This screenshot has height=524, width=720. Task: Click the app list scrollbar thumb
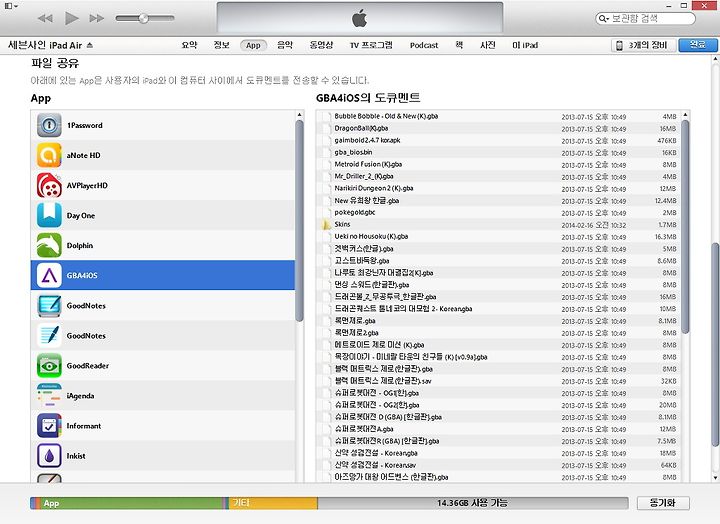299,220
